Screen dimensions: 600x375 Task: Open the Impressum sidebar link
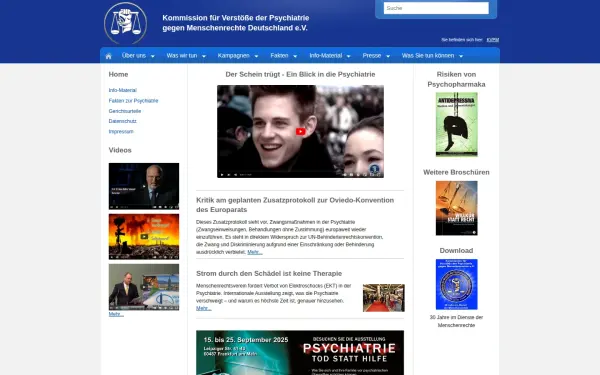click(121, 131)
